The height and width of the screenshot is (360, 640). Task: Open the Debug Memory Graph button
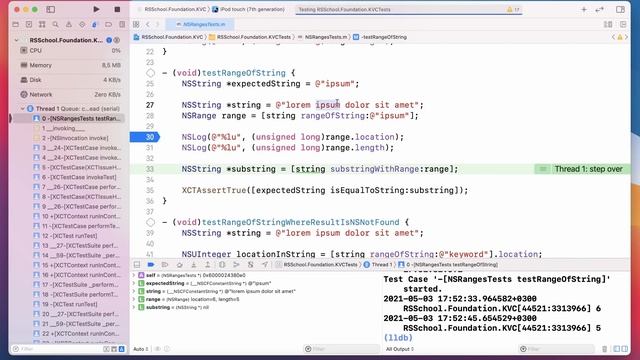click(x=236, y=264)
